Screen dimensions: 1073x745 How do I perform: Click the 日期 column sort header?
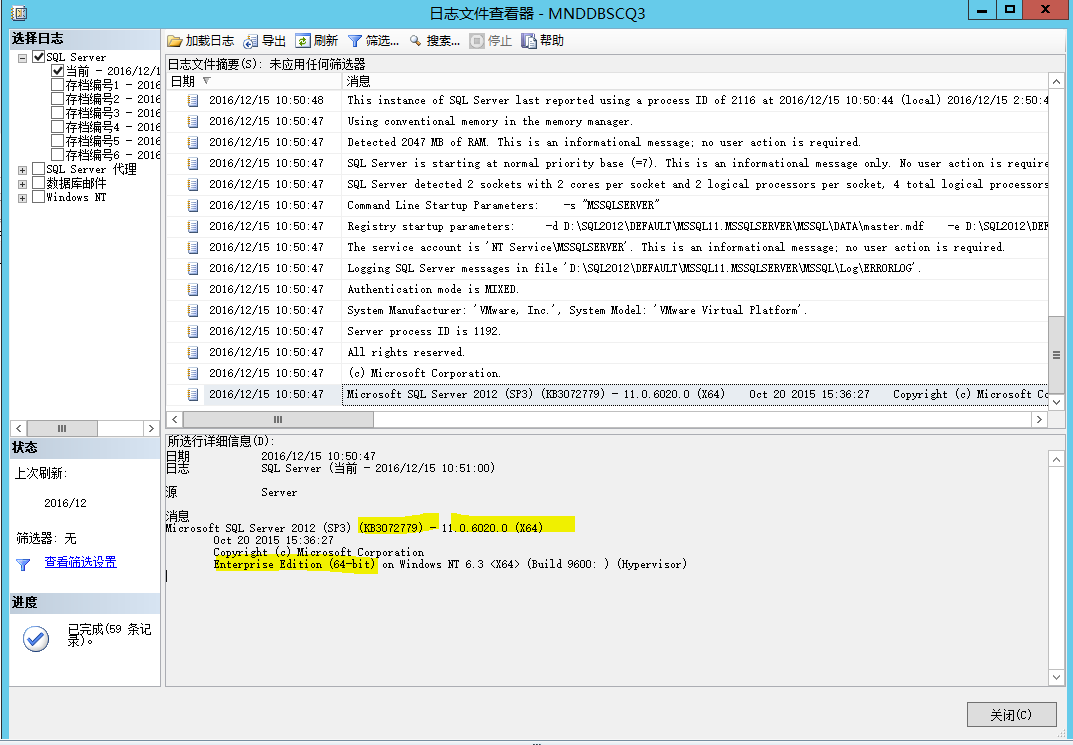(189, 80)
